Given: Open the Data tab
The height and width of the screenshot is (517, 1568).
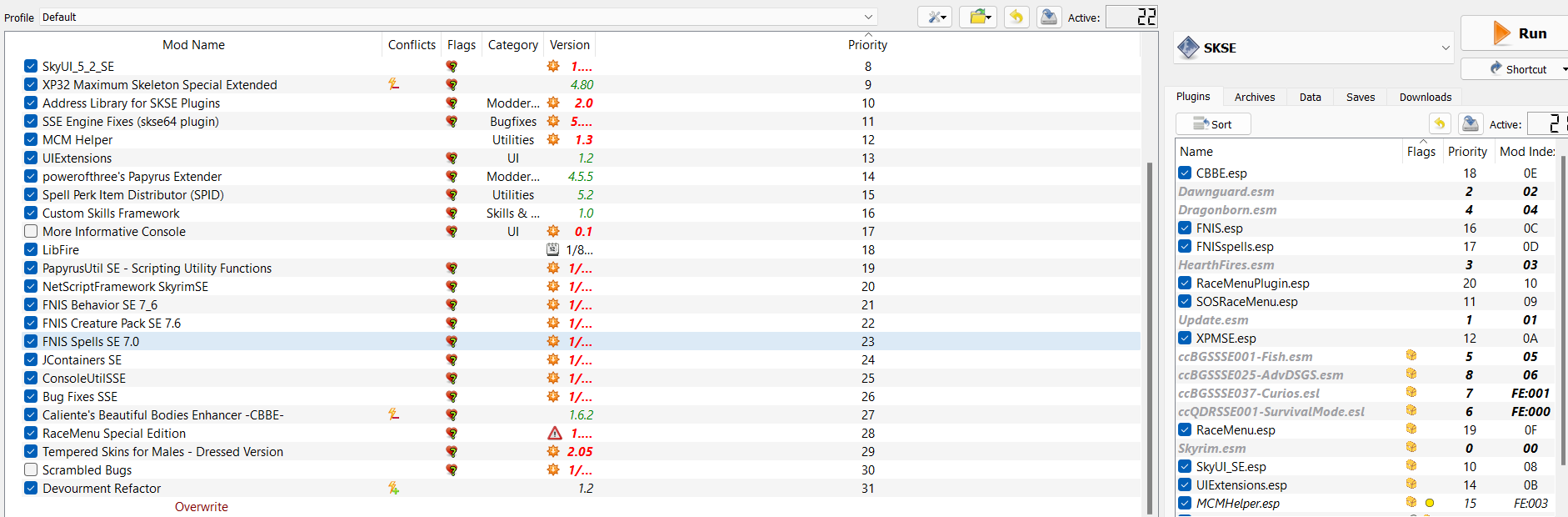Looking at the screenshot, I should pyautogui.click(x=1310, y=97).
